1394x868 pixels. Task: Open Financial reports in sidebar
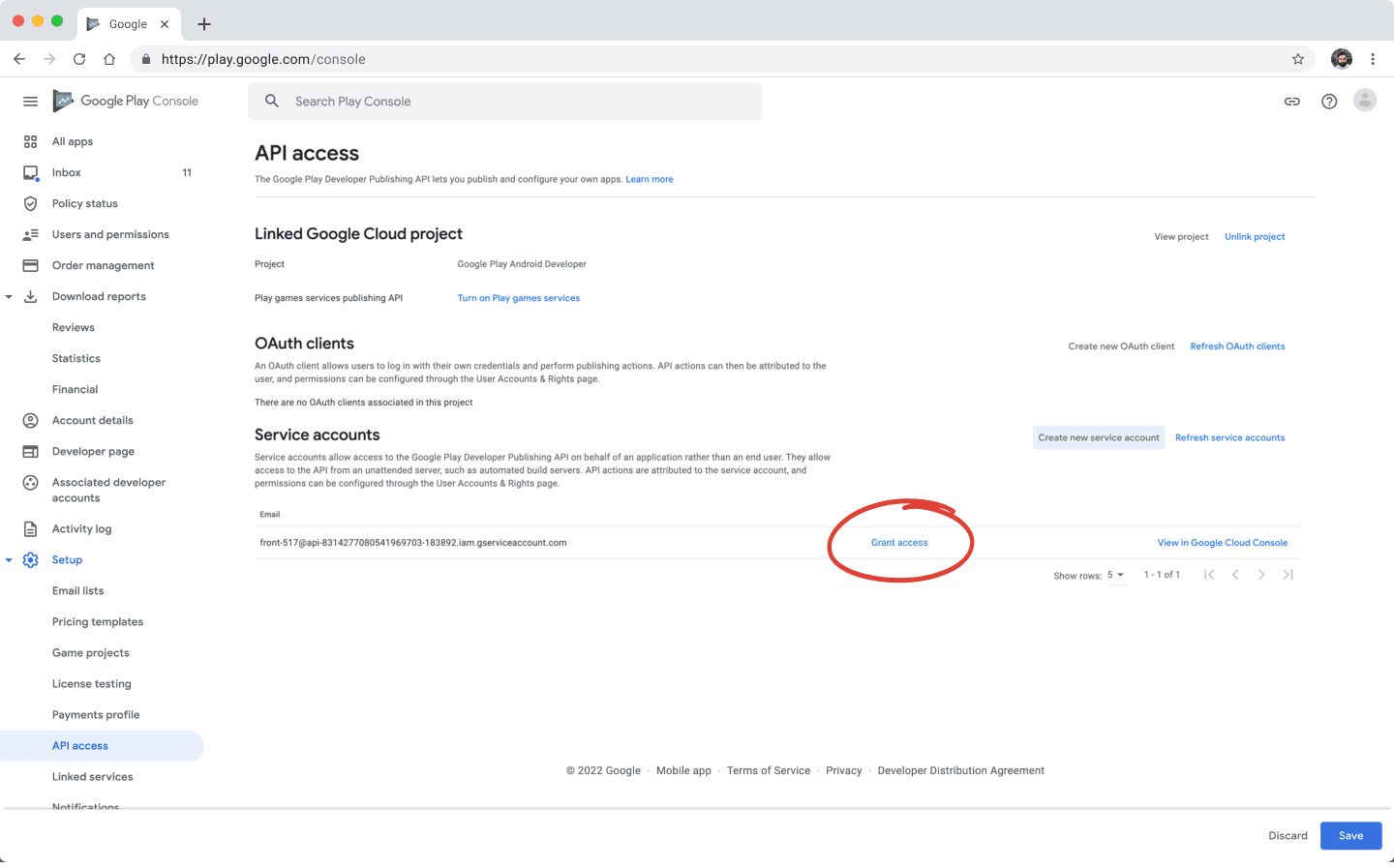(76, 389)
